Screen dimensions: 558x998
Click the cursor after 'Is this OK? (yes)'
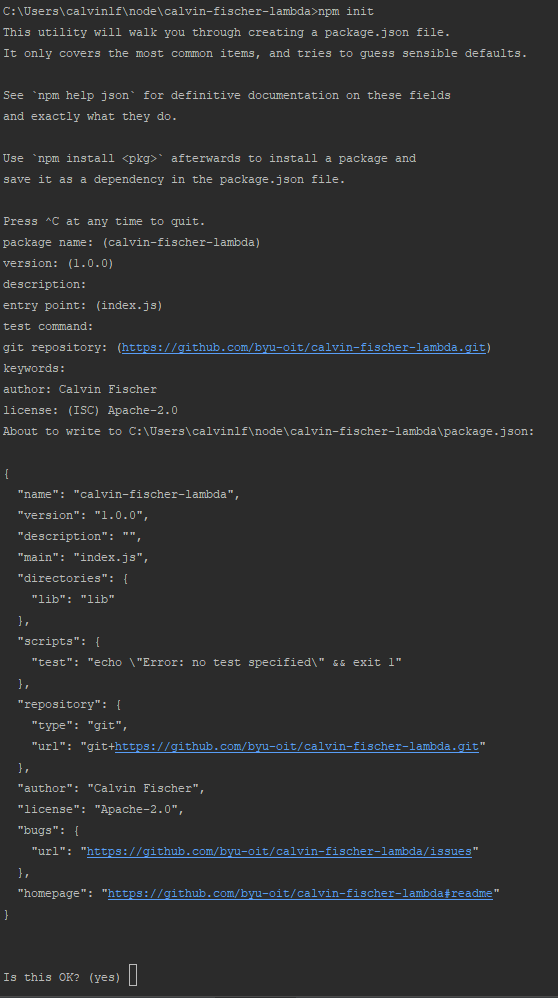[x=133, y=975]
